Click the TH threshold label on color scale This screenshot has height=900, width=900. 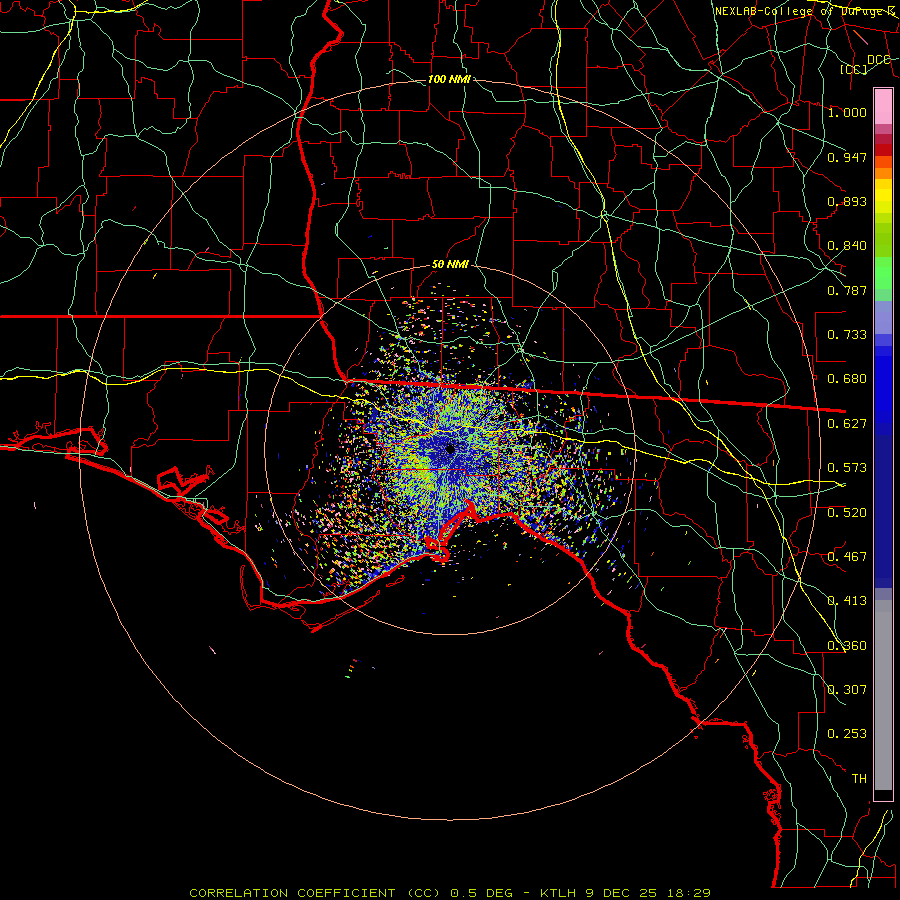(x=859, y=779)
